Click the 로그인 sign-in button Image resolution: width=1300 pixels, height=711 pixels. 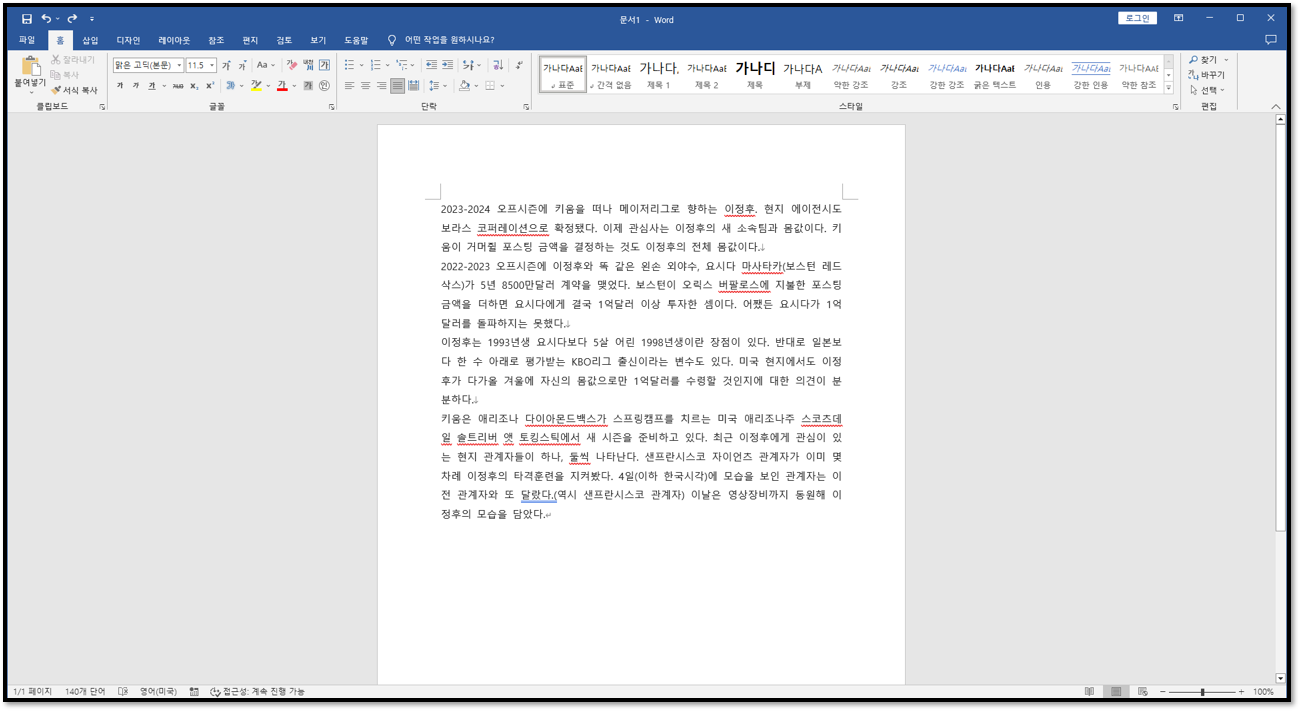[1137, 18]
